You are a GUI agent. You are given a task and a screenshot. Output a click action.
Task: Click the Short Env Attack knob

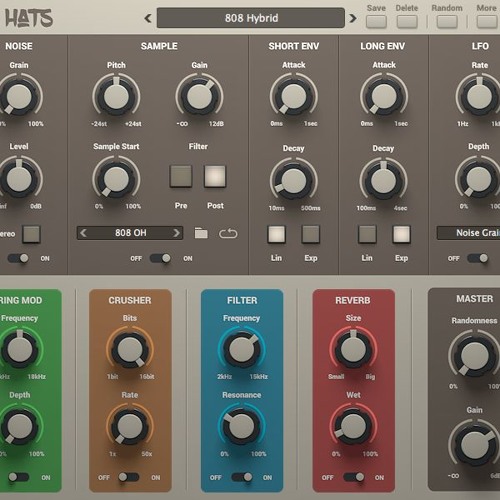point(294,97)
